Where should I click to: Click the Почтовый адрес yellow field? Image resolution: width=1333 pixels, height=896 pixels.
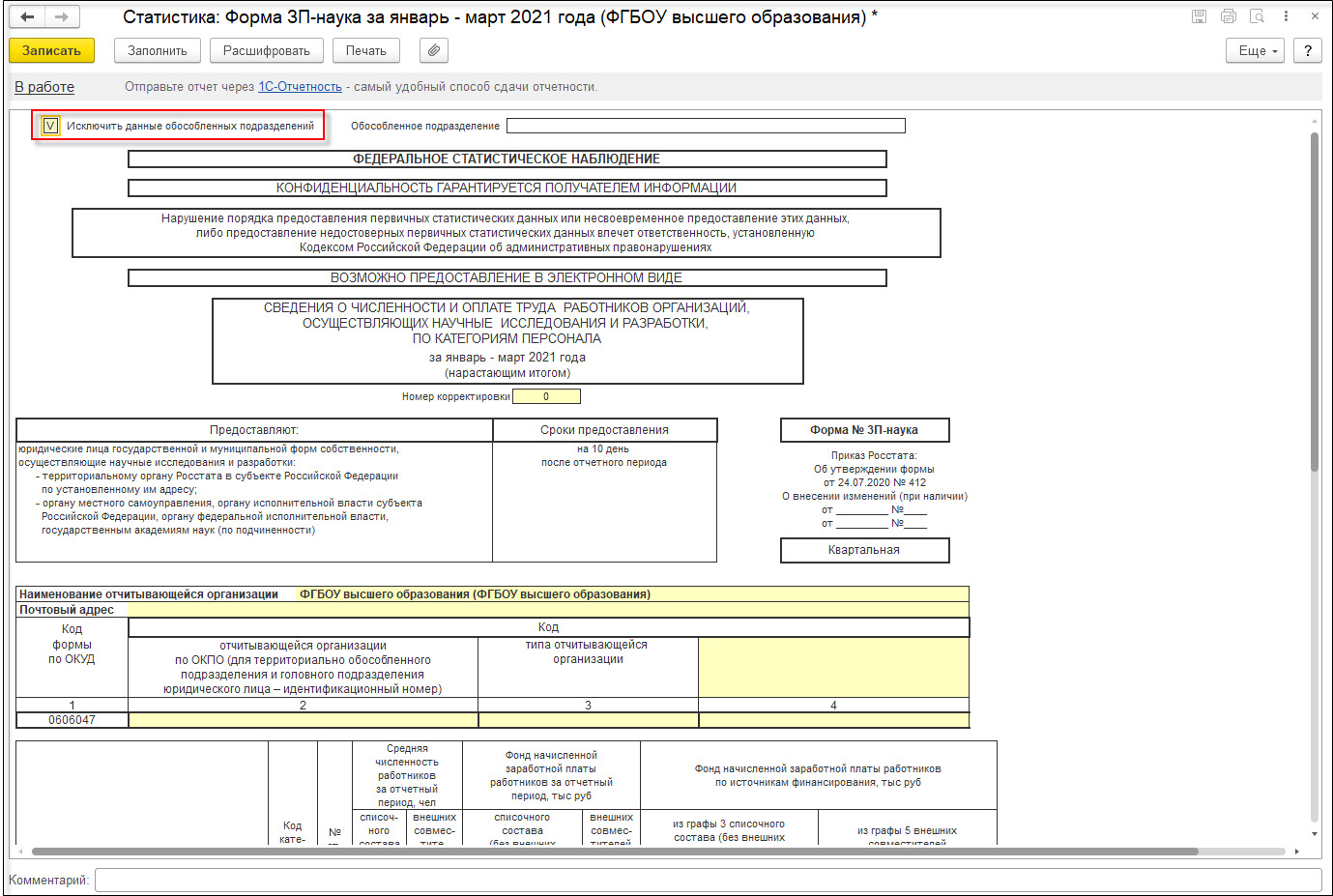pos(548,610)
